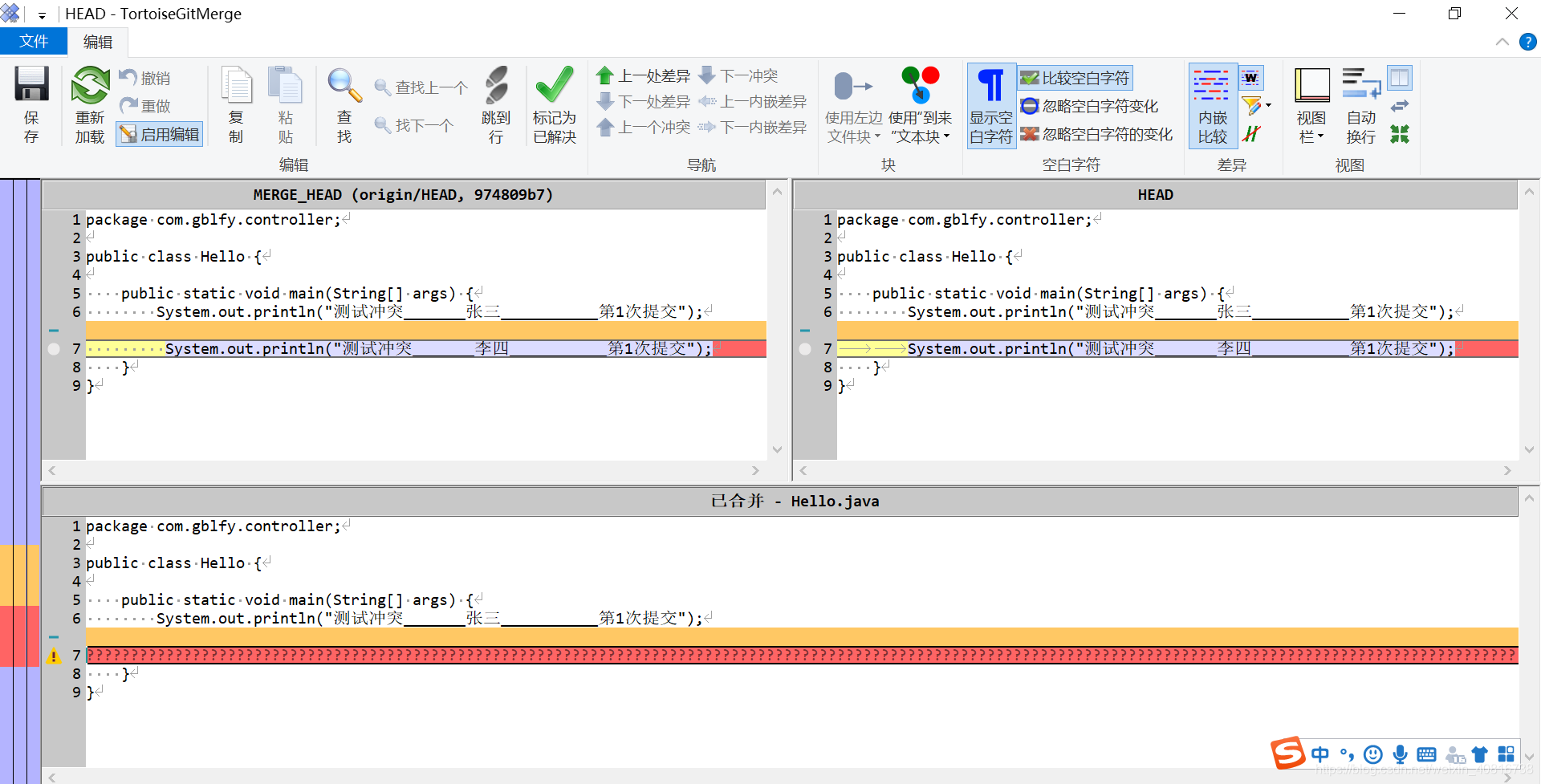
Task: Select line 7 marker circle in HEAD pane
Action: (x=805, y=349)
